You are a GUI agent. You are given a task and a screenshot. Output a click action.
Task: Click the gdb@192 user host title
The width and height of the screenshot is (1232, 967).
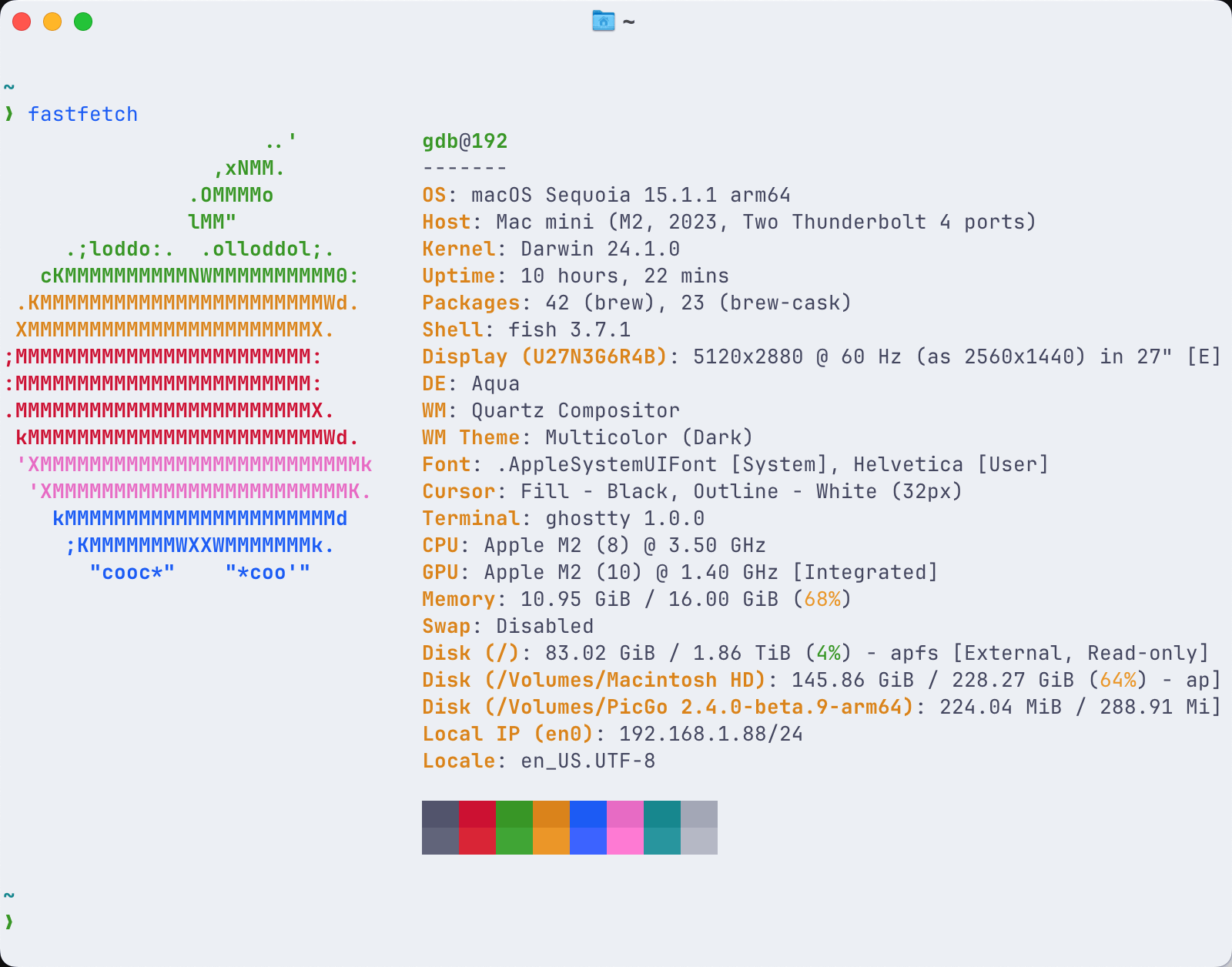pos(465,141)
